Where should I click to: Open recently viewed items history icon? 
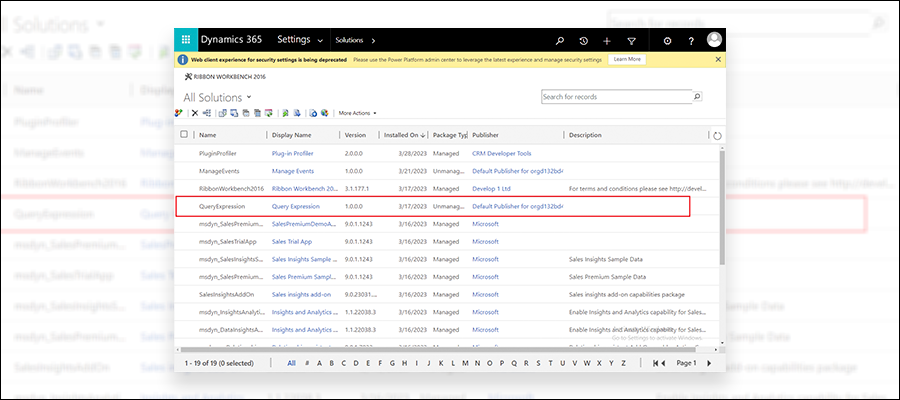click(x=583, y=41)
